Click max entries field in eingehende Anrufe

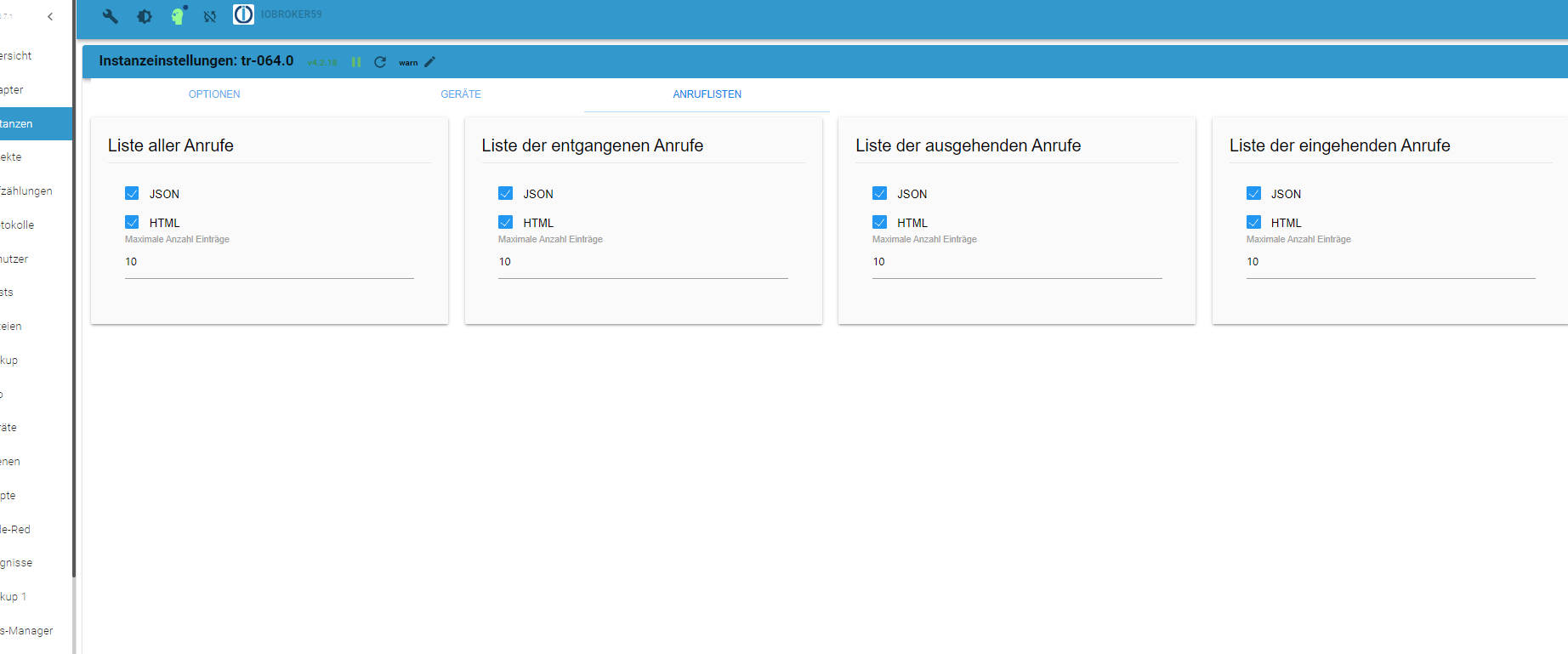tap(1391, 262)
